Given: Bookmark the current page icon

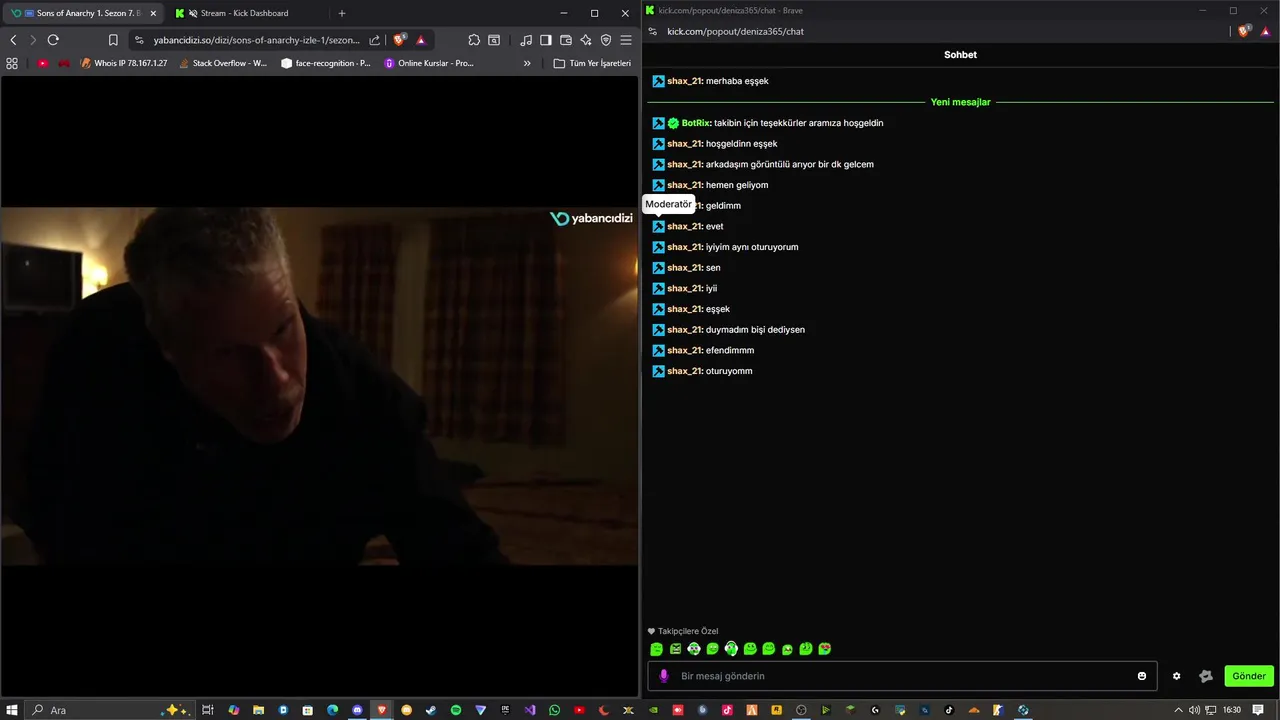Looking at the screenshot, I should click(113, 40).
